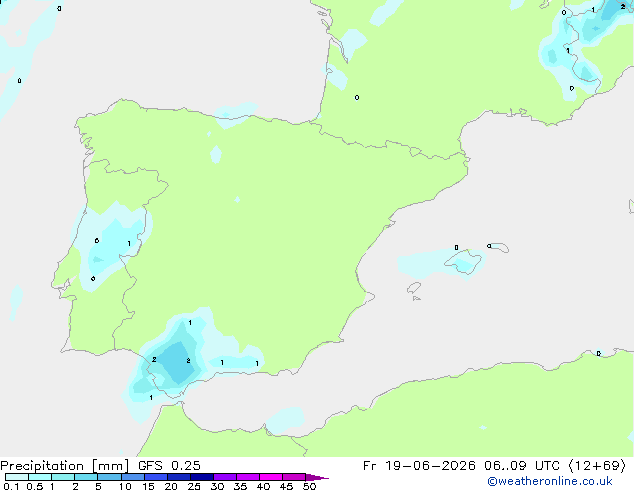Click the '20' legend scale number

tap(171, 486)
